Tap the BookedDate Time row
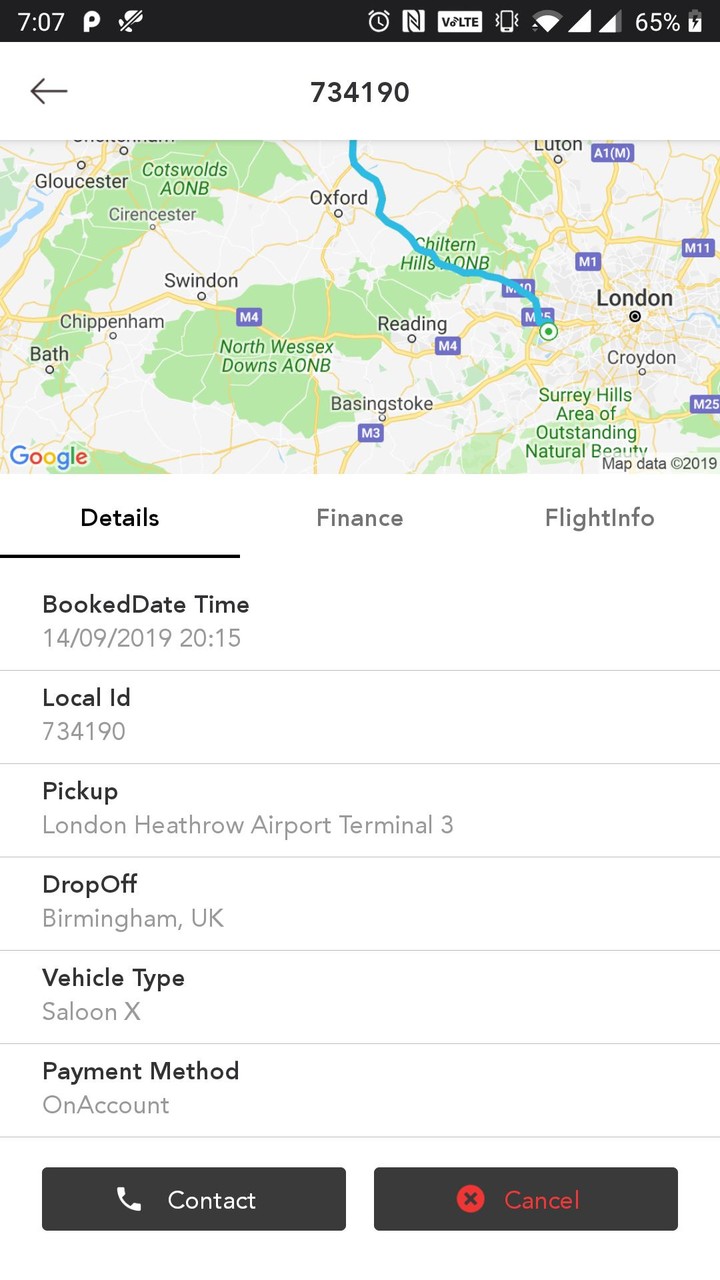The image size is (720, 1280). (360, 622)
